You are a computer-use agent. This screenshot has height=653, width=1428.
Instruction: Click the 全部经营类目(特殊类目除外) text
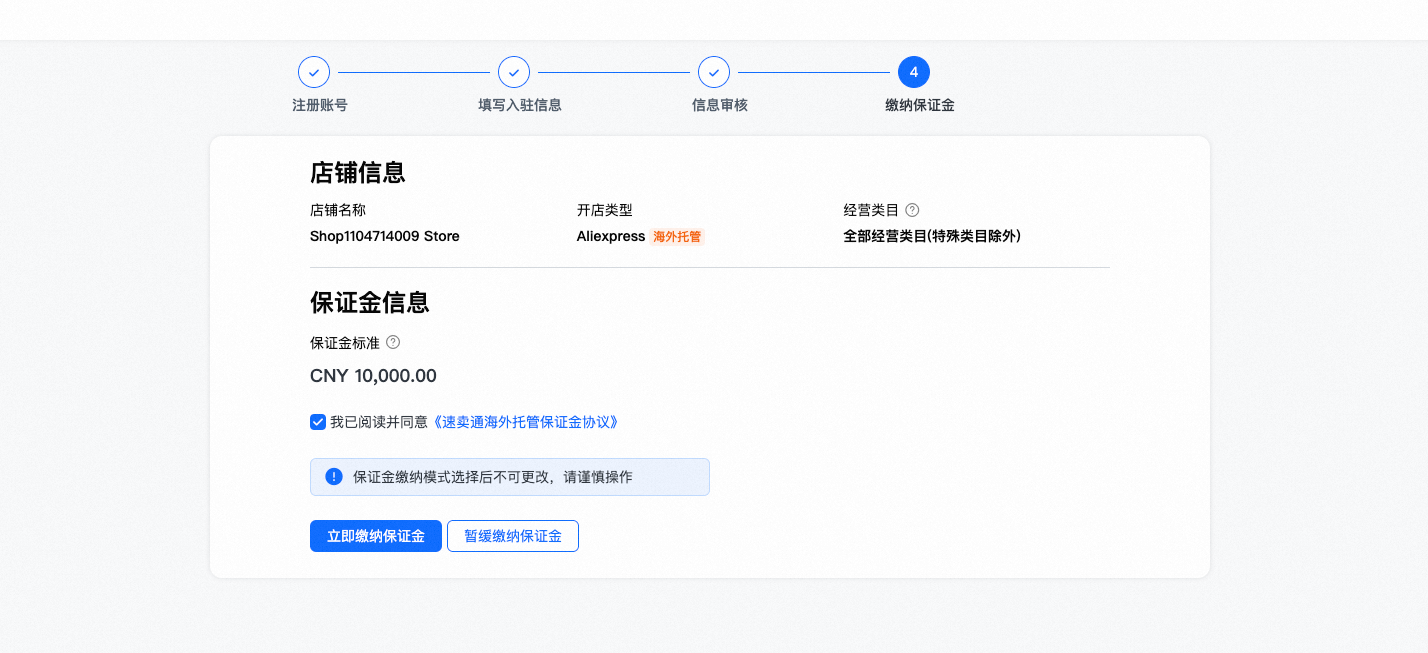click(932, 237)
